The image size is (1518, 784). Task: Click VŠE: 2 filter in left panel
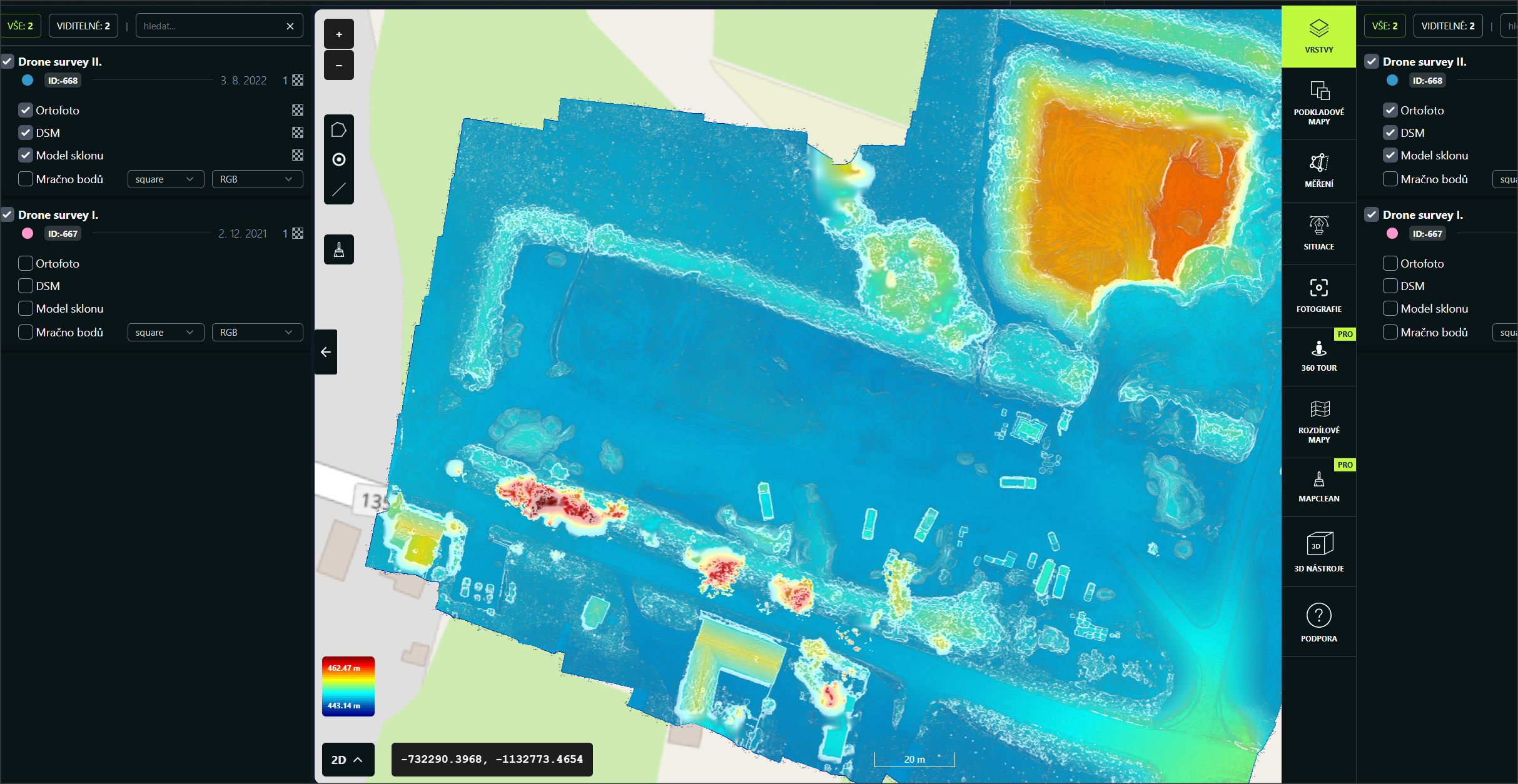click(21, 26)
